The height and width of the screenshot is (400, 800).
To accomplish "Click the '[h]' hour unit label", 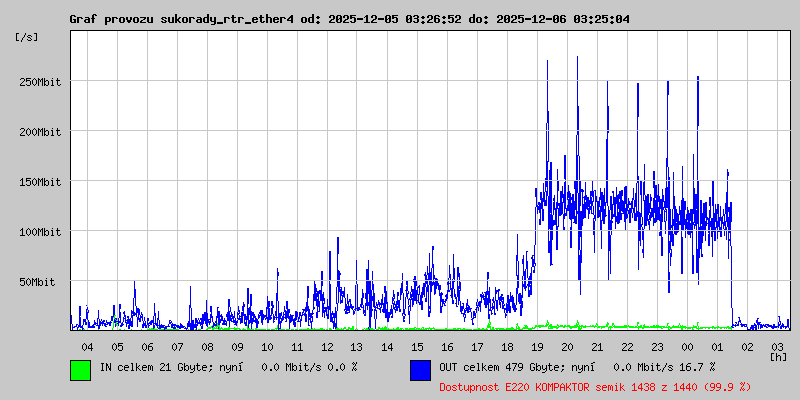I will coord(778,357).
